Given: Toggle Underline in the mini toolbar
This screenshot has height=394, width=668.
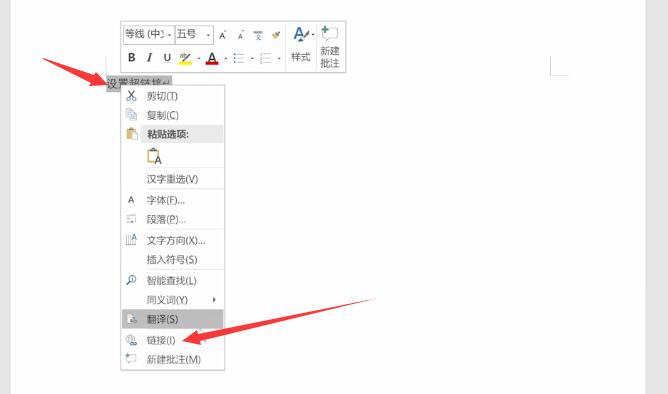Looking at the screenshot, I should coord(167,58).
